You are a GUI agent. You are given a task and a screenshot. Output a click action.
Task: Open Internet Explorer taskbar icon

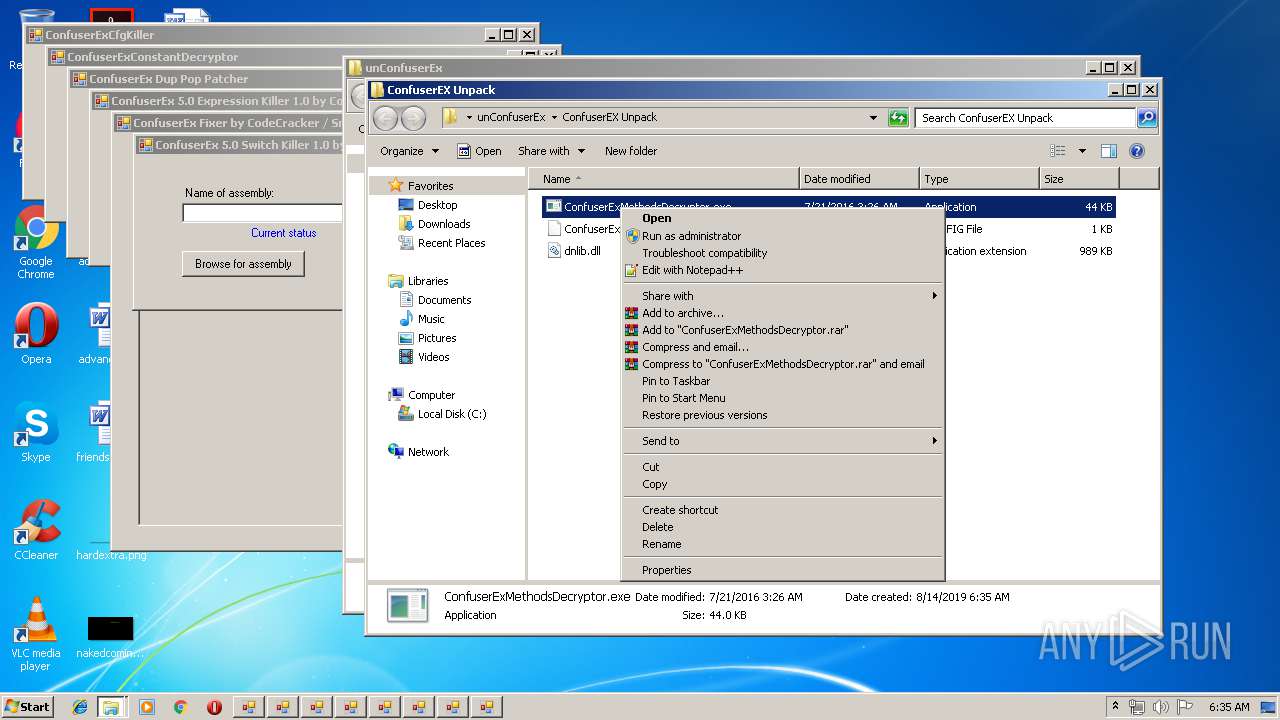80,707
